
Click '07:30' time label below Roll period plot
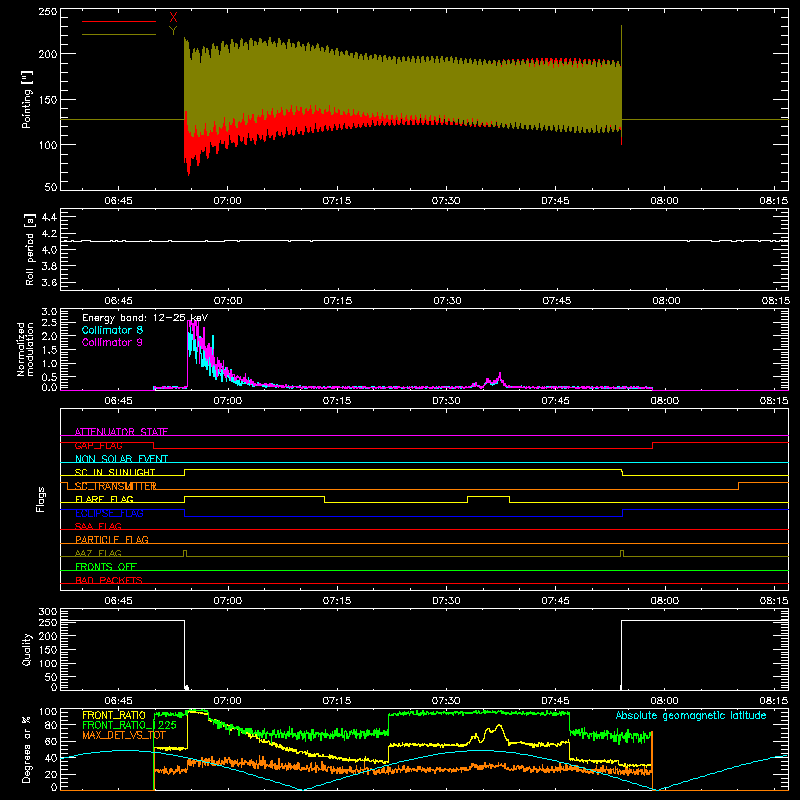tap(447, 301)
